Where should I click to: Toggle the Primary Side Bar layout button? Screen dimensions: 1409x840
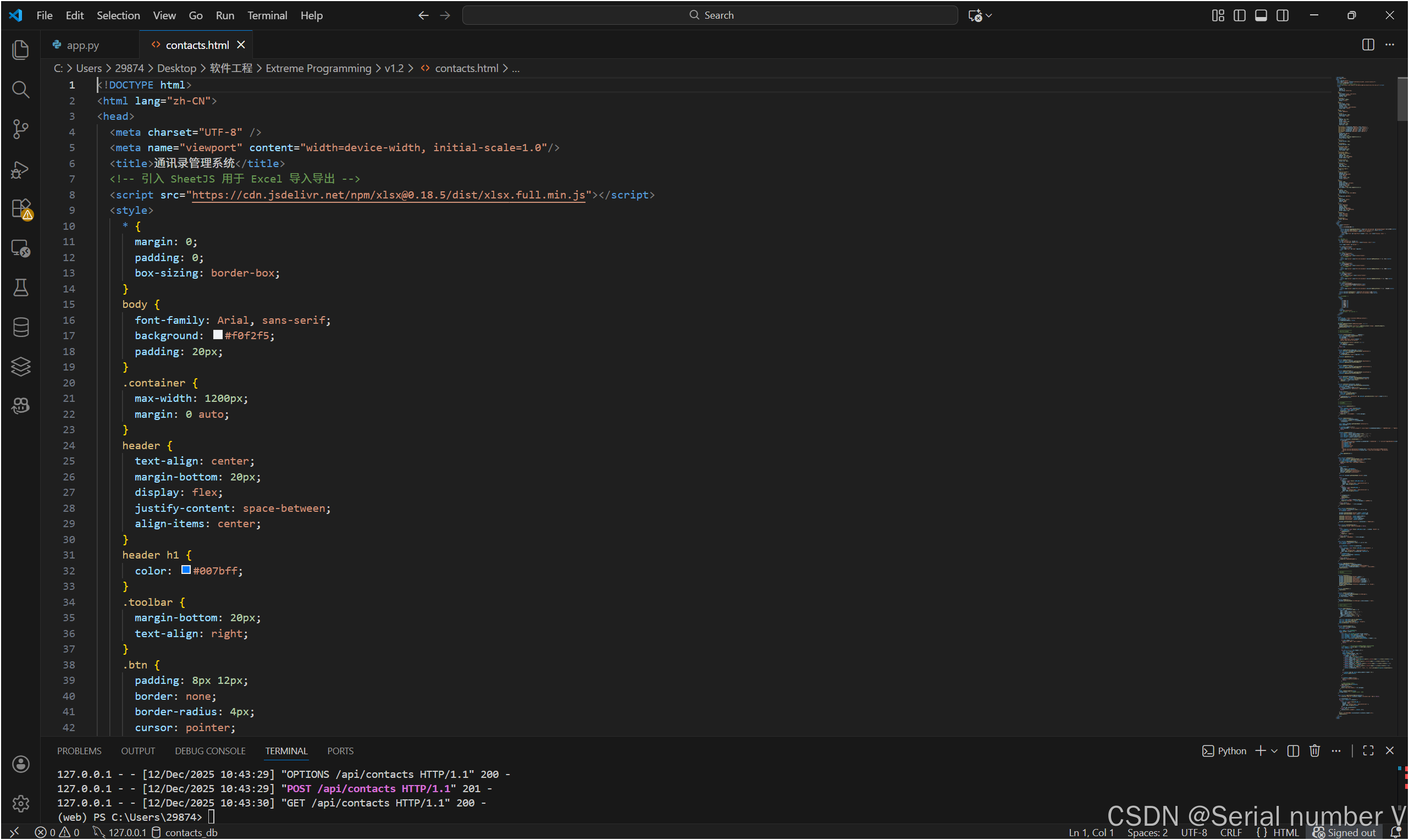[x=1239, y=15]
